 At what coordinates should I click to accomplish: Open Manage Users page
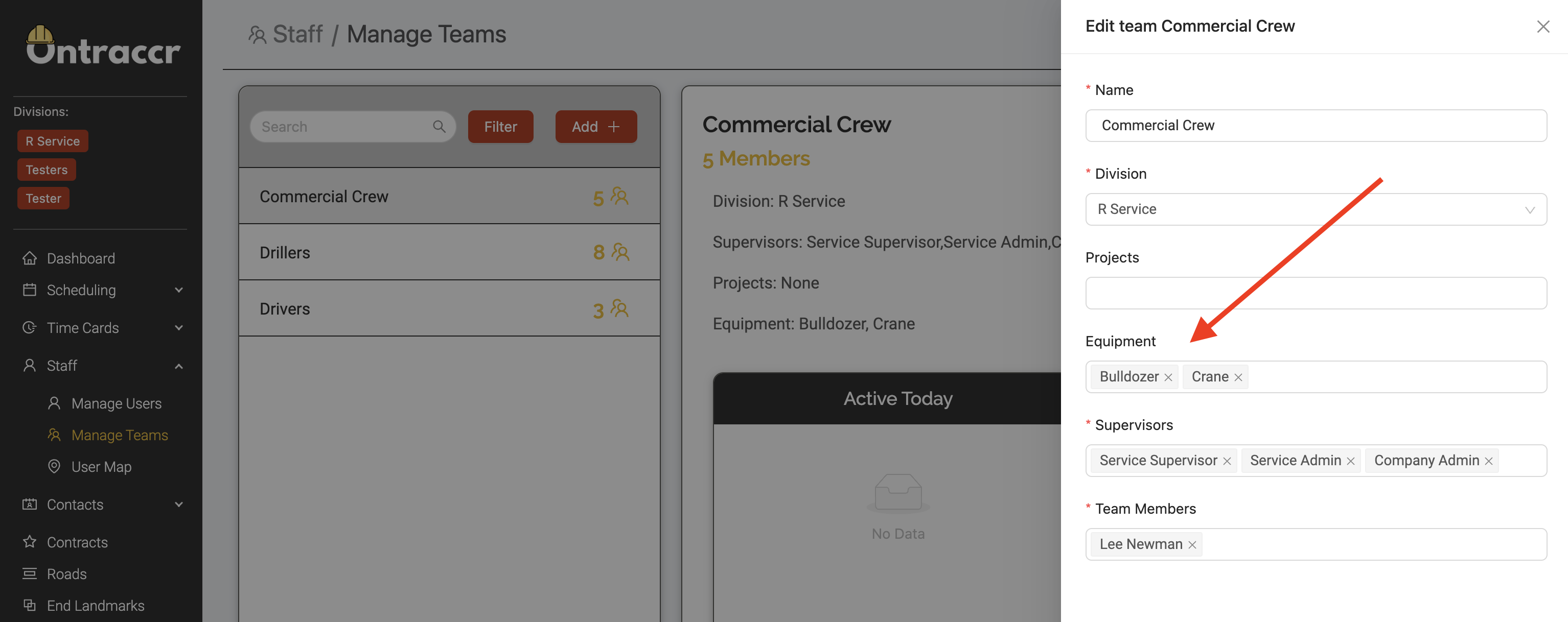pyautogui.click(x=116, y=403)
